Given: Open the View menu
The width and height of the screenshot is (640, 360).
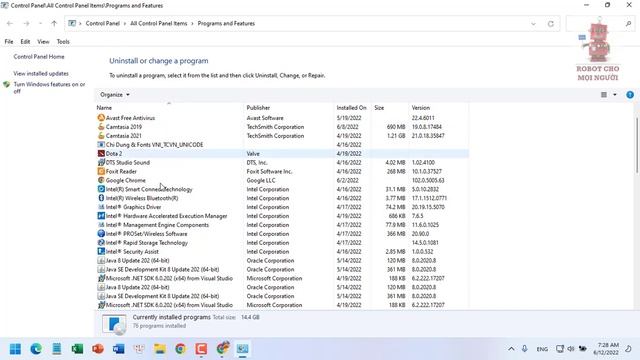Looking at the screenshot, I should [x=43, y=42].
